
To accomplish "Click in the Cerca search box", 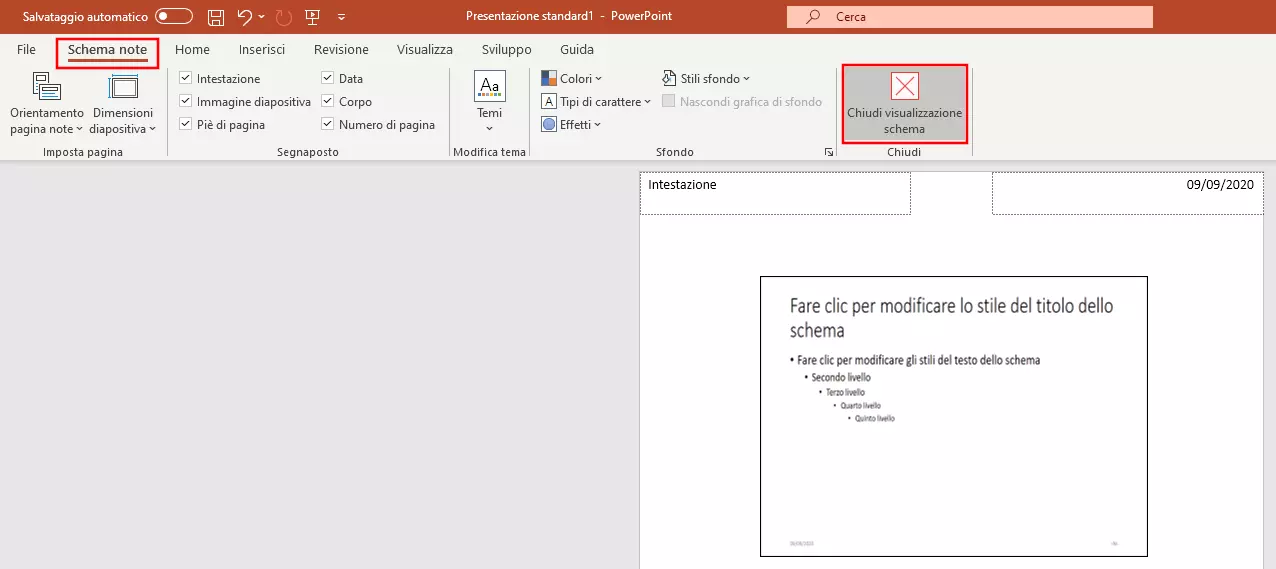I will pyautogui.click(x=970, y=17).
